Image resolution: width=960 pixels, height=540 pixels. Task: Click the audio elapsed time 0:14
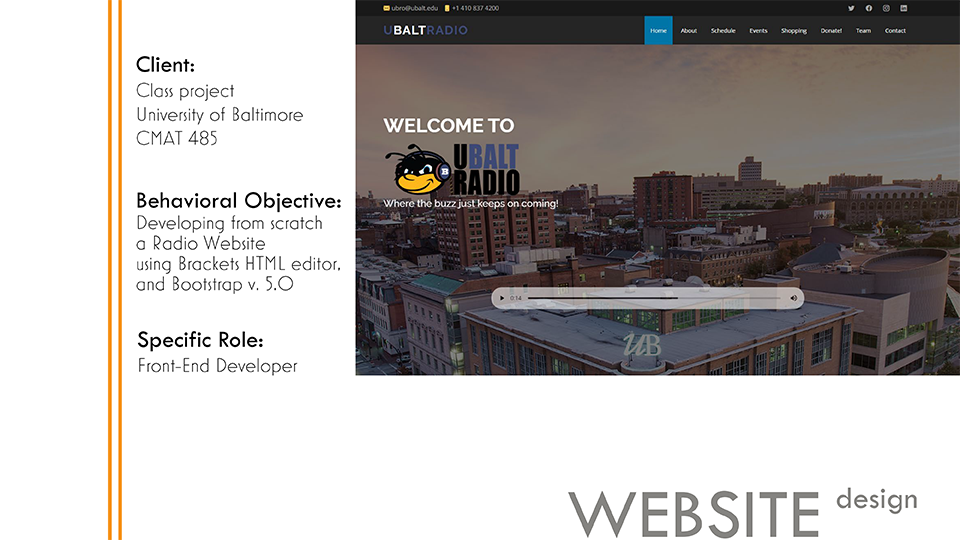(x=516, y=298)
